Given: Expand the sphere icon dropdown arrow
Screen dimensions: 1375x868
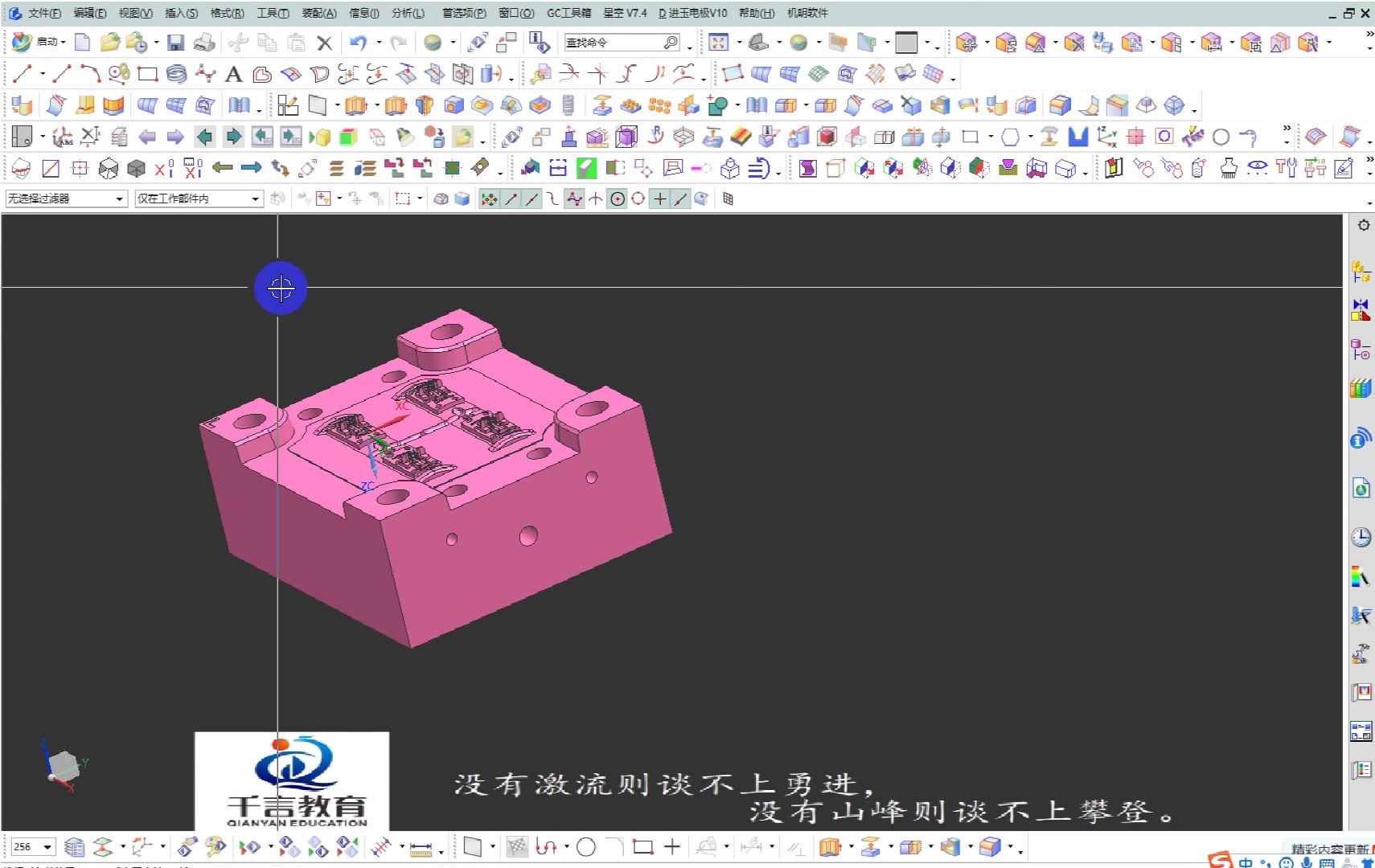Looking at the screenshot, I should tap(453, 43).
